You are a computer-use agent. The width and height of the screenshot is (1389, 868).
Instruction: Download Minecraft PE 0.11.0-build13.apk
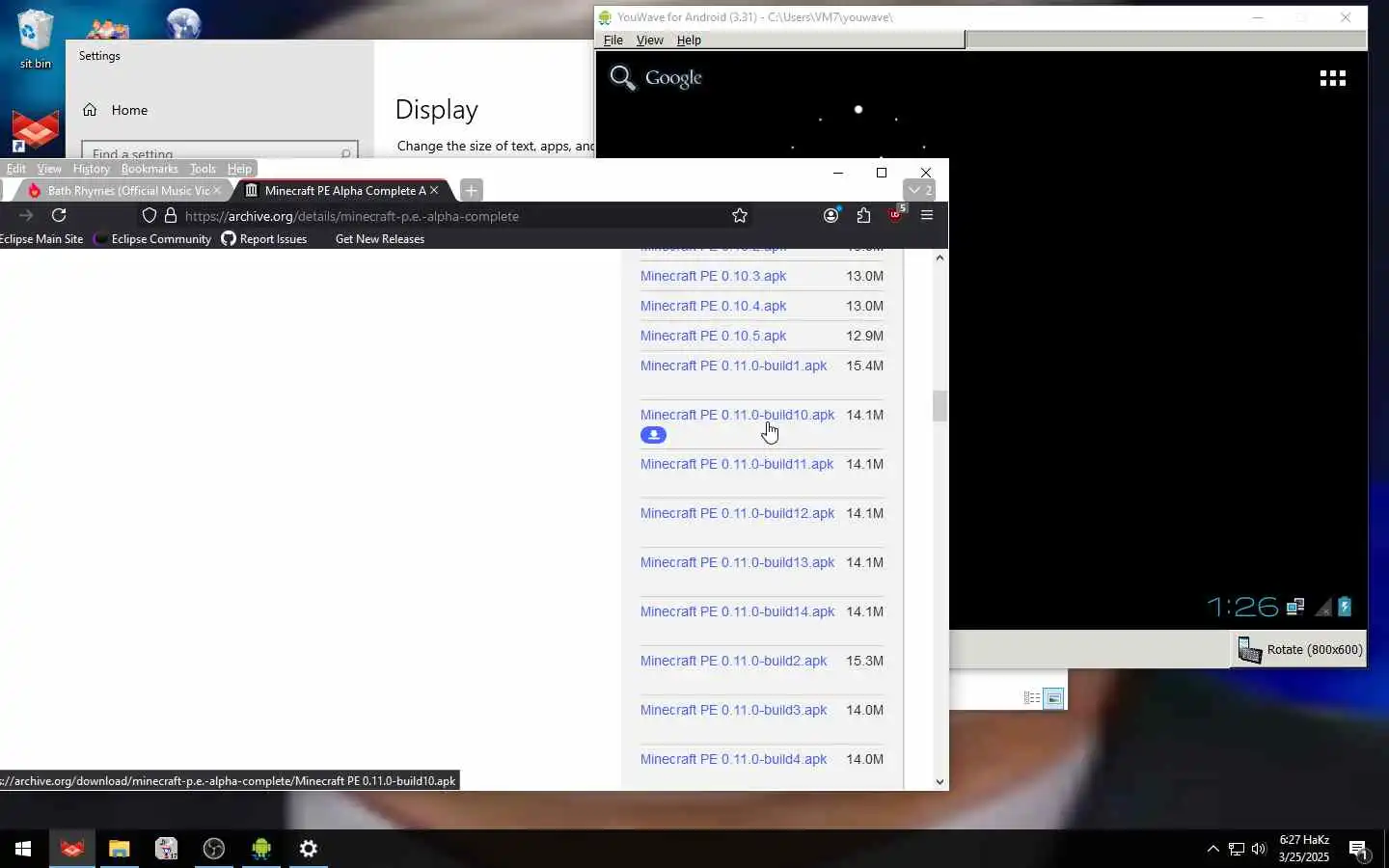click(737, 562)
